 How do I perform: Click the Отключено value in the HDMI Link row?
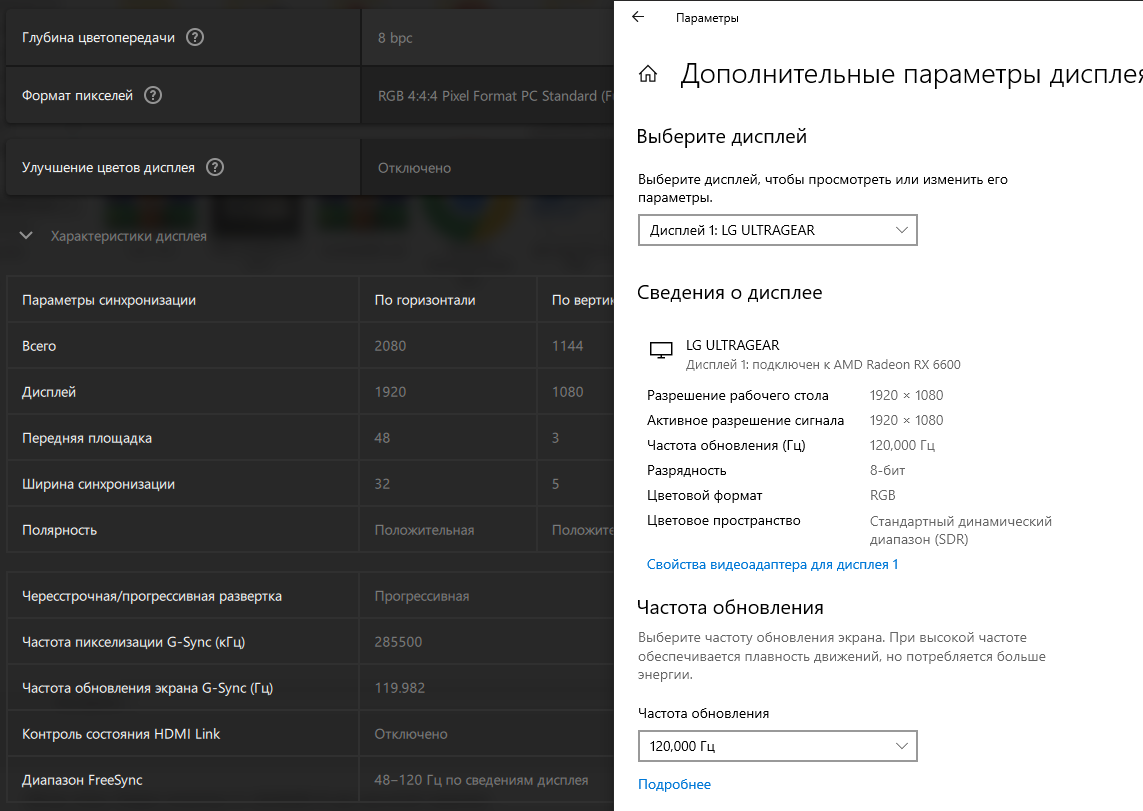tap(411, 734)
